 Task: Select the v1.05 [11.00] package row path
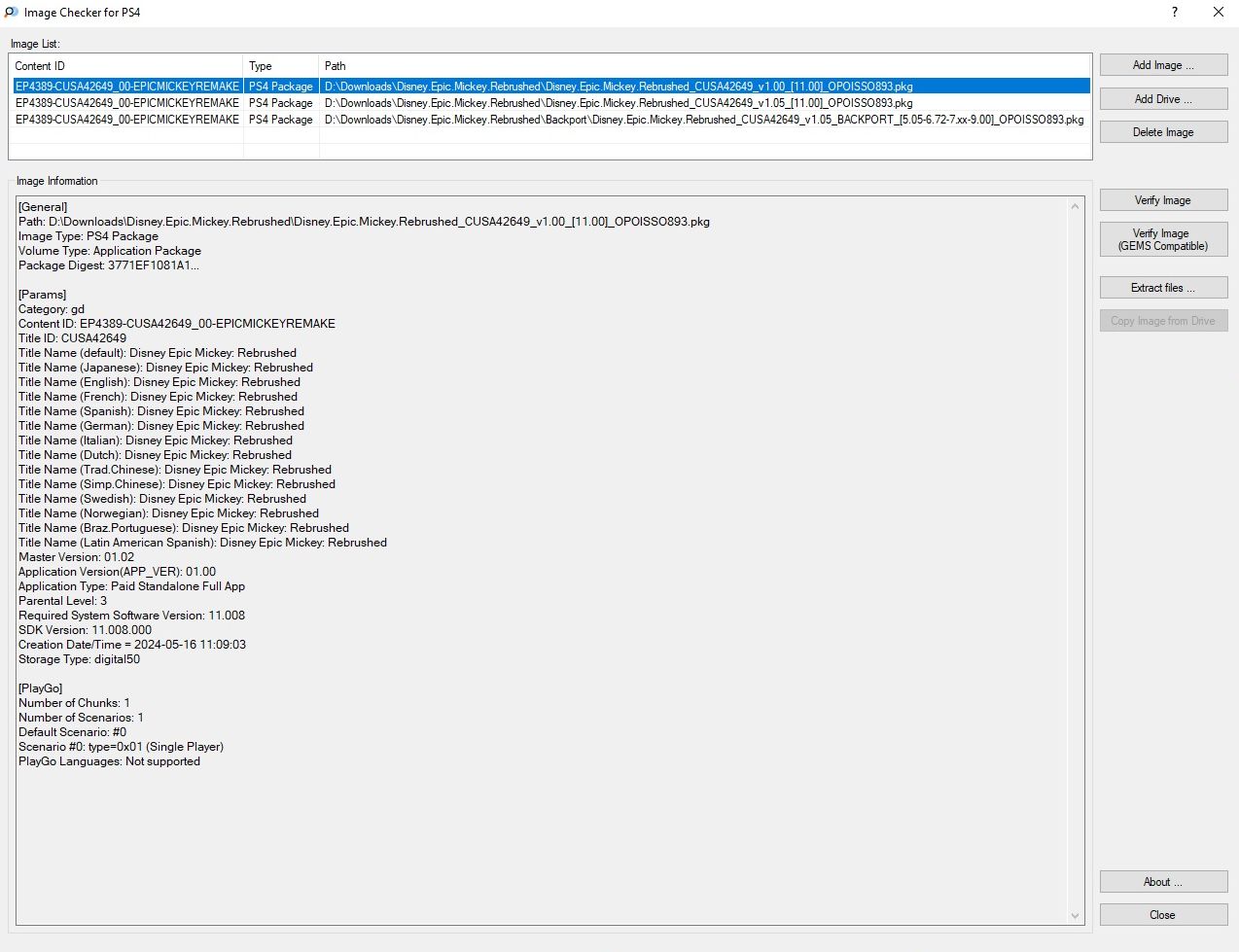pyautogui.click(x=619, y=103)
